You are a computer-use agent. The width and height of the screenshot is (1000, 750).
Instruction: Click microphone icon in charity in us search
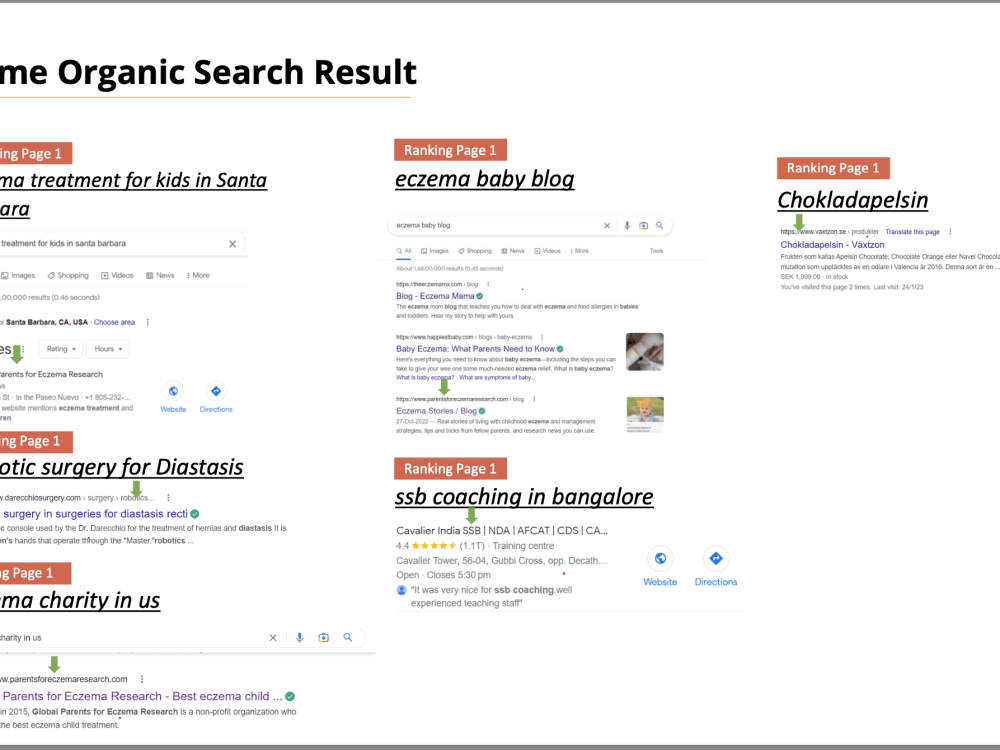(x=300, y=638)
